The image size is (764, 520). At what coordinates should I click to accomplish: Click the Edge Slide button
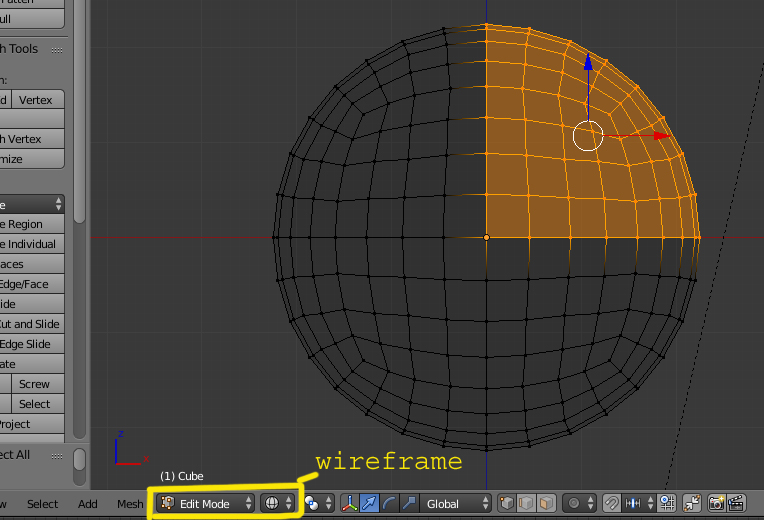click(28, 344)
